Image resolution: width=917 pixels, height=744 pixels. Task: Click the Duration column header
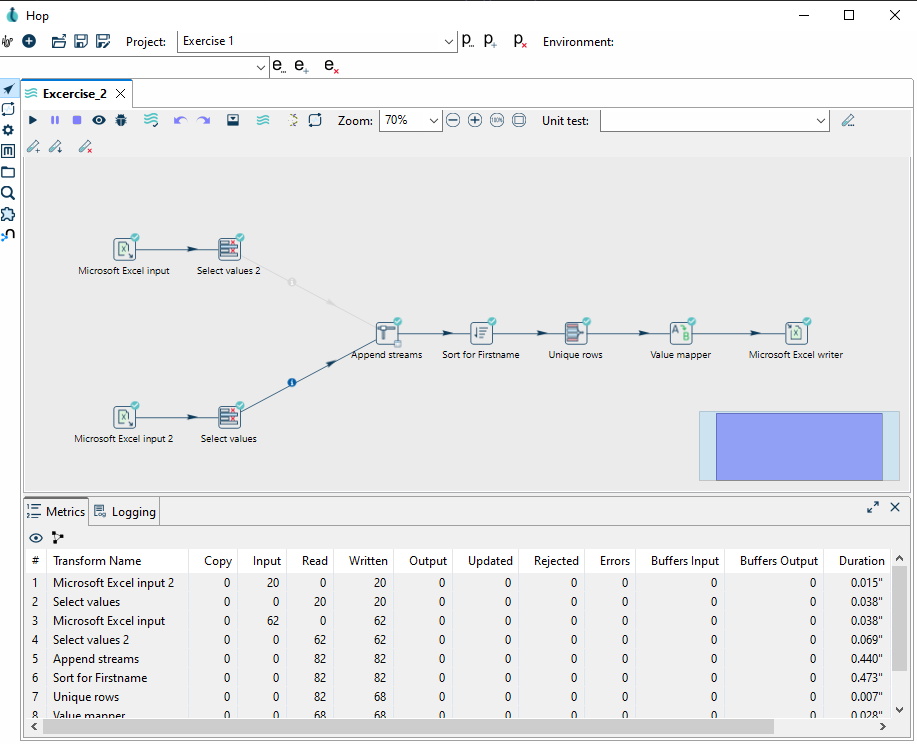tap(861, 561)
